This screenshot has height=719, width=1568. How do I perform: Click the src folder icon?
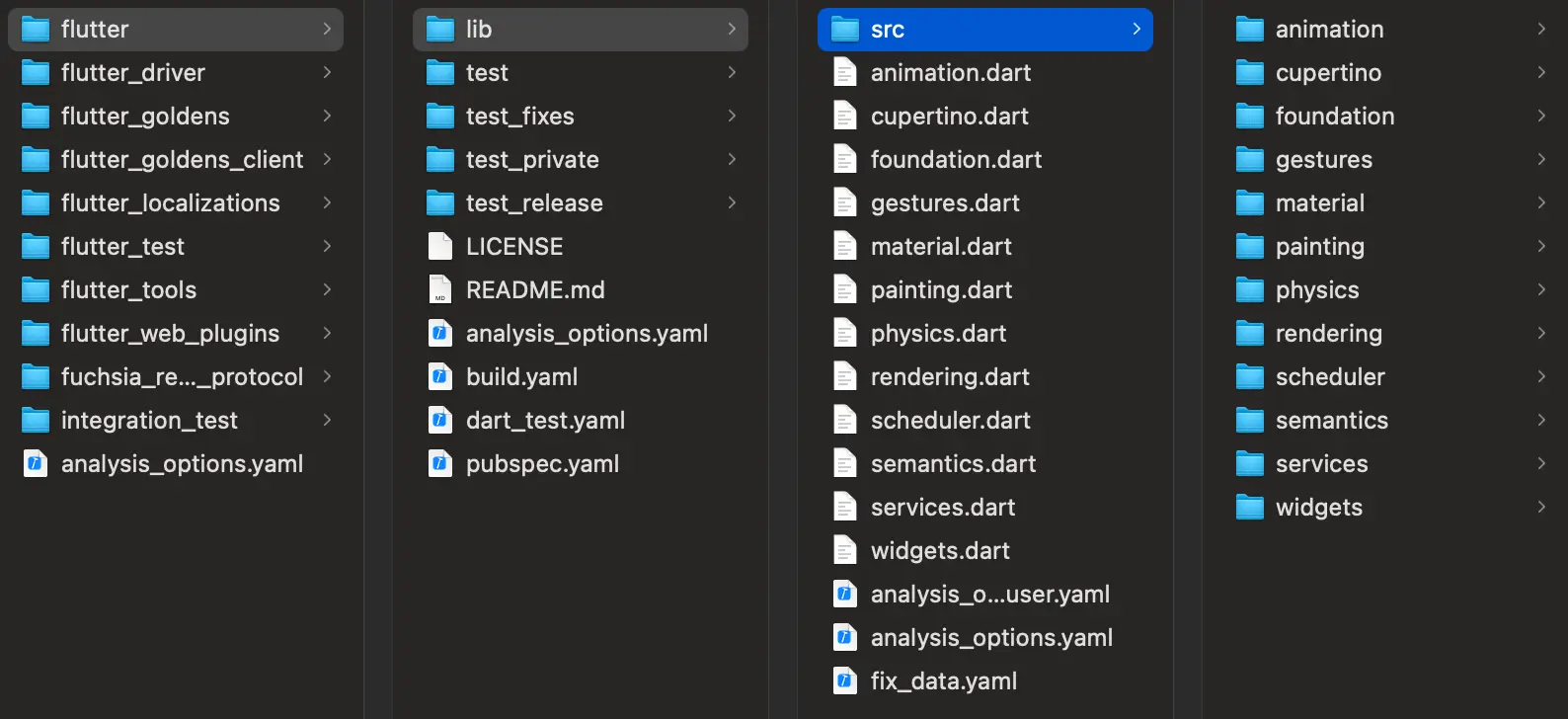(x=845, y=30)
